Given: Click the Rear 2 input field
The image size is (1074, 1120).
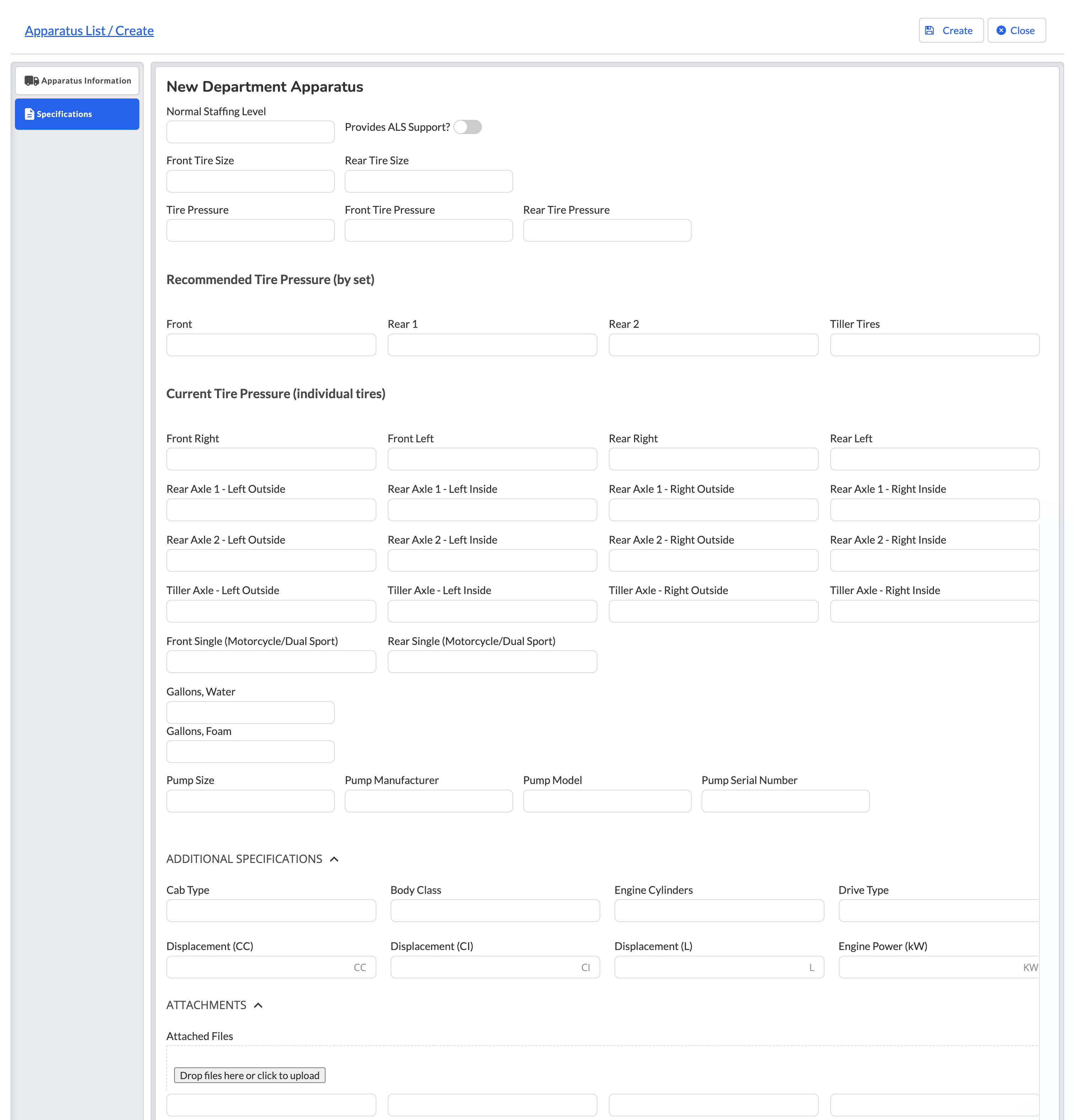Looking at the screenshot, I should click(x=713, y=345).
